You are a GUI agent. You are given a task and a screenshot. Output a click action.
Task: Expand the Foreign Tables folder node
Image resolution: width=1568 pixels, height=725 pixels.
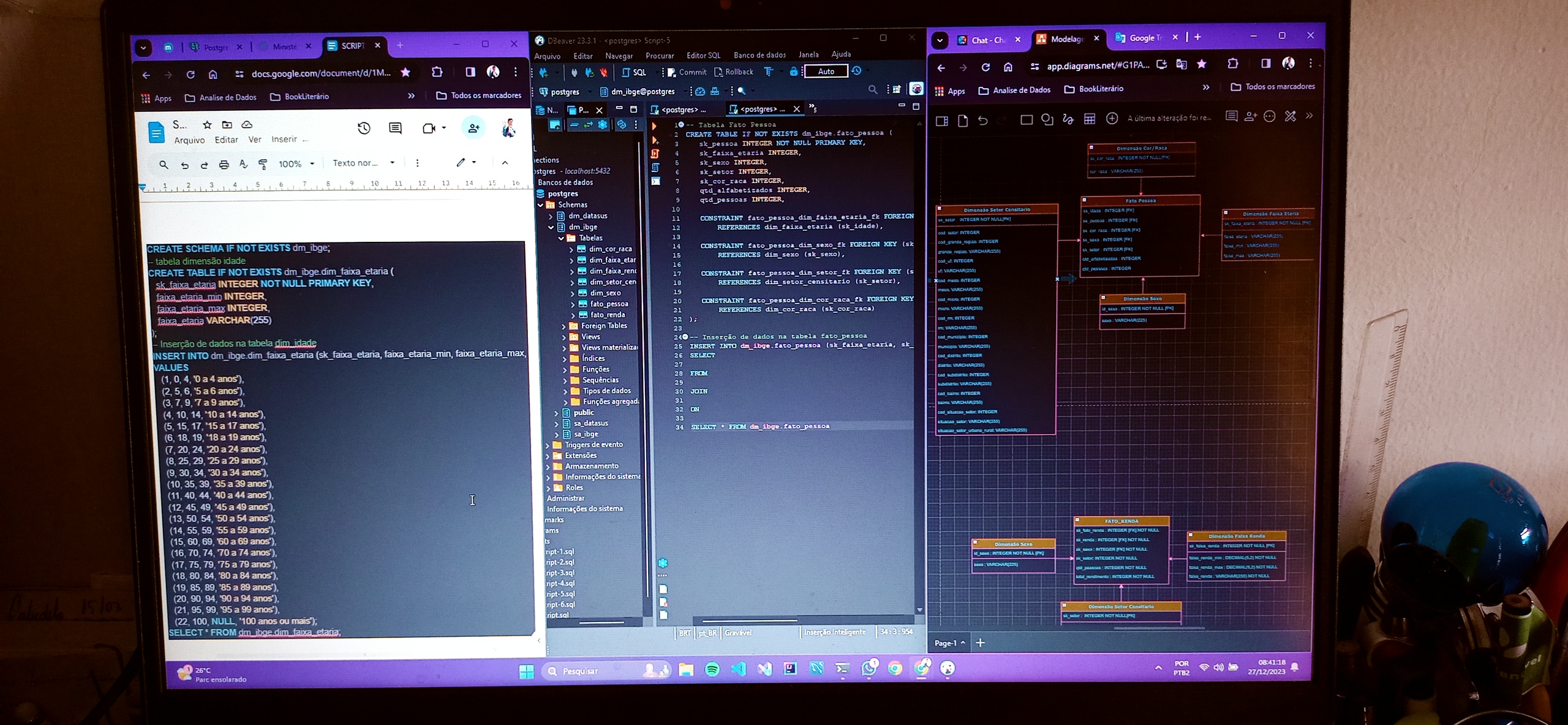coord(563,326)
